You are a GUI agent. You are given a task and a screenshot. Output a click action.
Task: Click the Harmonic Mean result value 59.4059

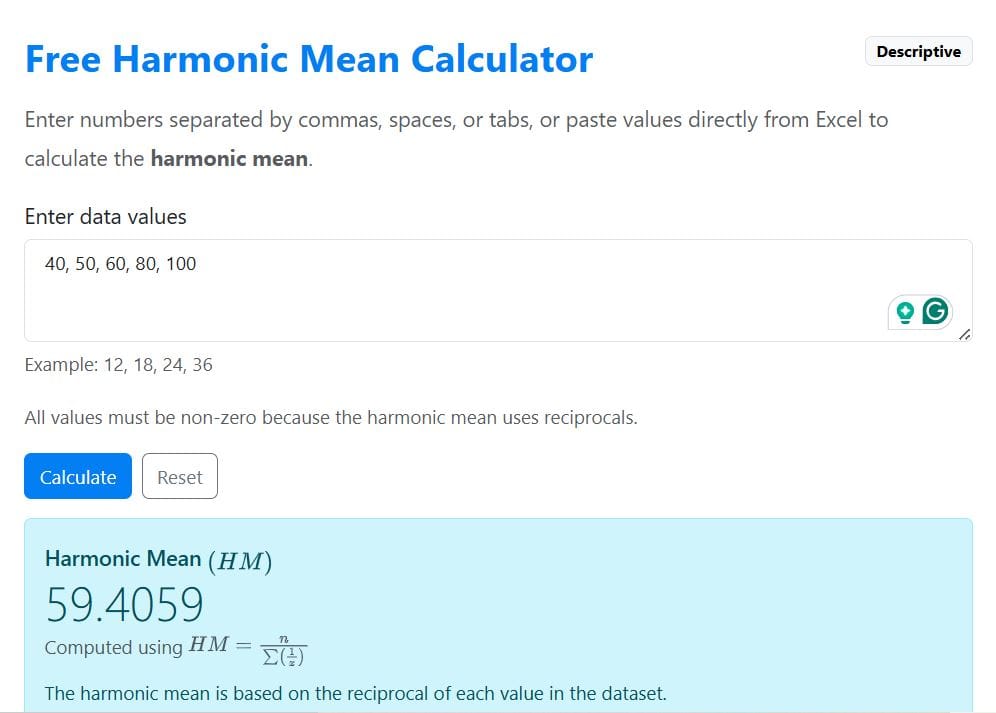[124, 604]
